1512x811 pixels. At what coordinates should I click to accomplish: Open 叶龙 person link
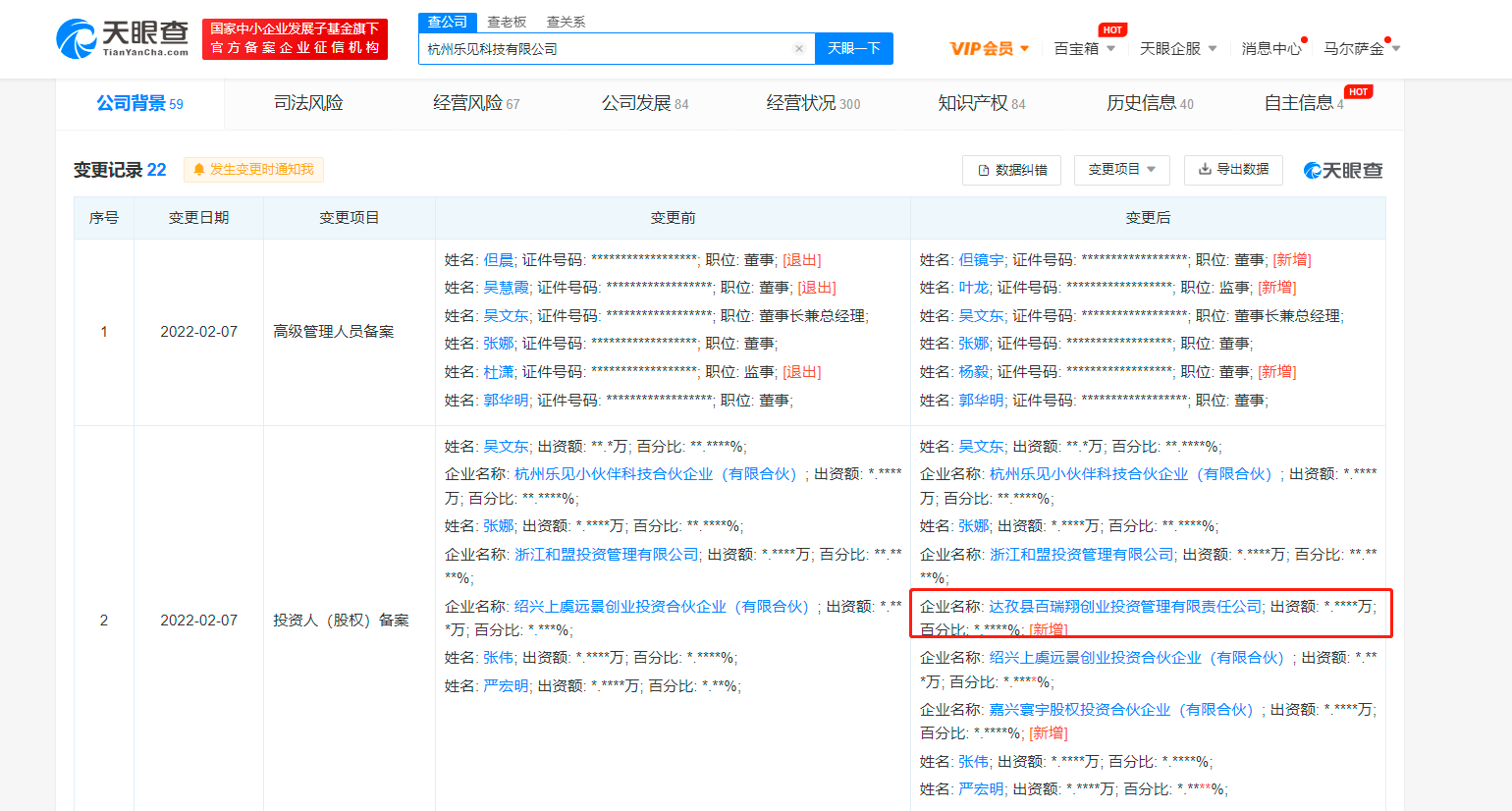[974, 288]
